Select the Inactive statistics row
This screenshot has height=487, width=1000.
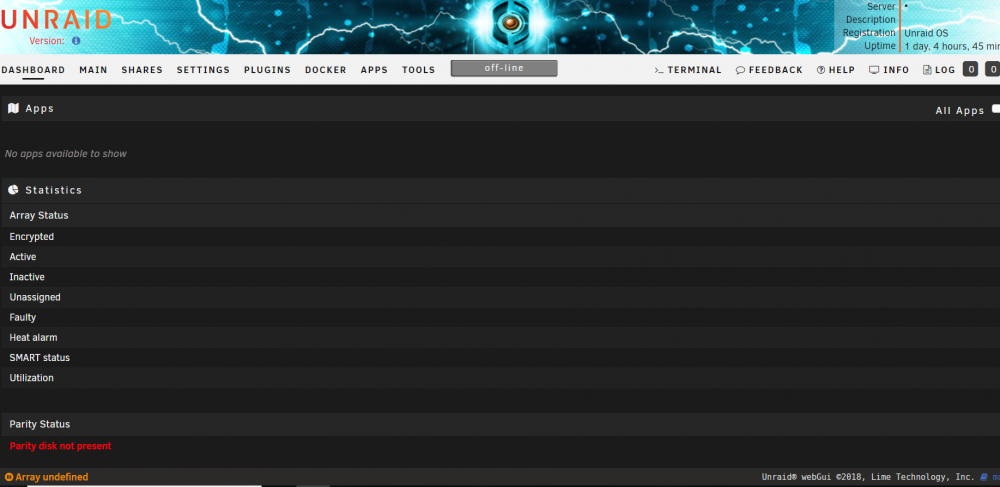tap(500, 277)
